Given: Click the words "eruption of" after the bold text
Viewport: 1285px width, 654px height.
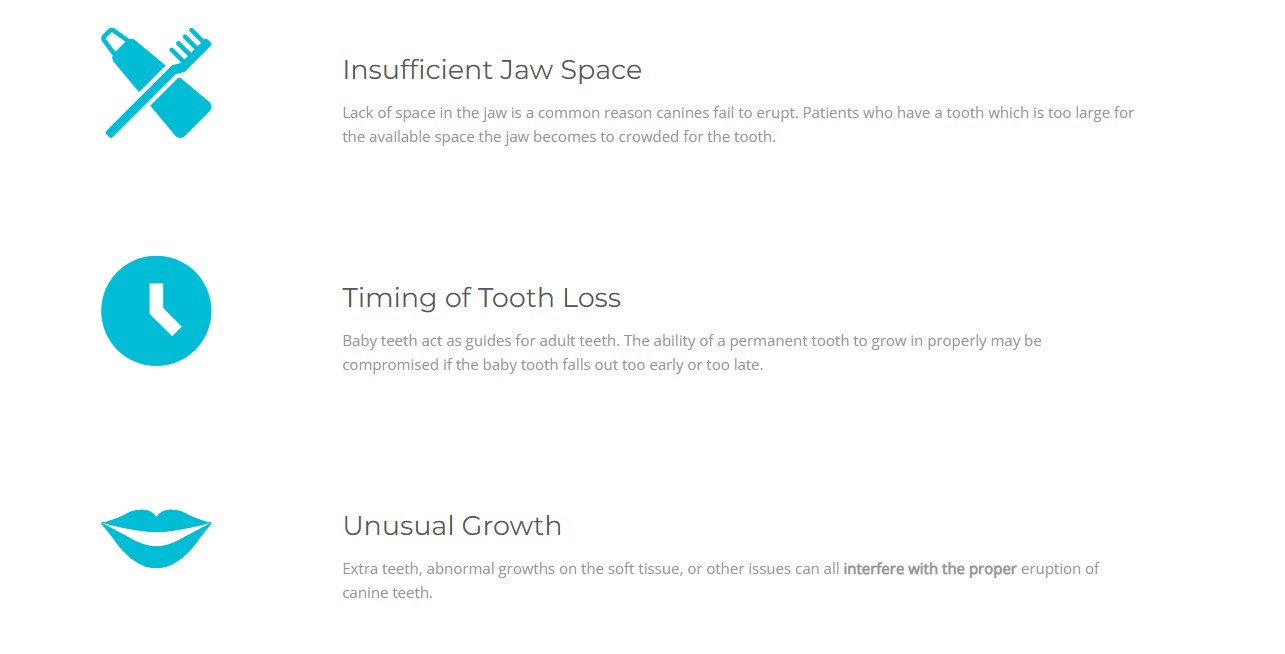Looking at the screenshot, I should (x=1060, y=569).
